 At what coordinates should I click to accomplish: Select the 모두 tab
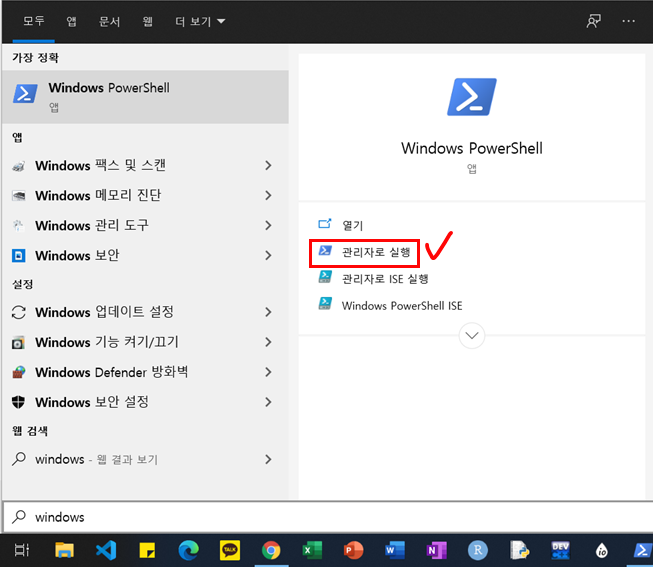coord(34,21)
